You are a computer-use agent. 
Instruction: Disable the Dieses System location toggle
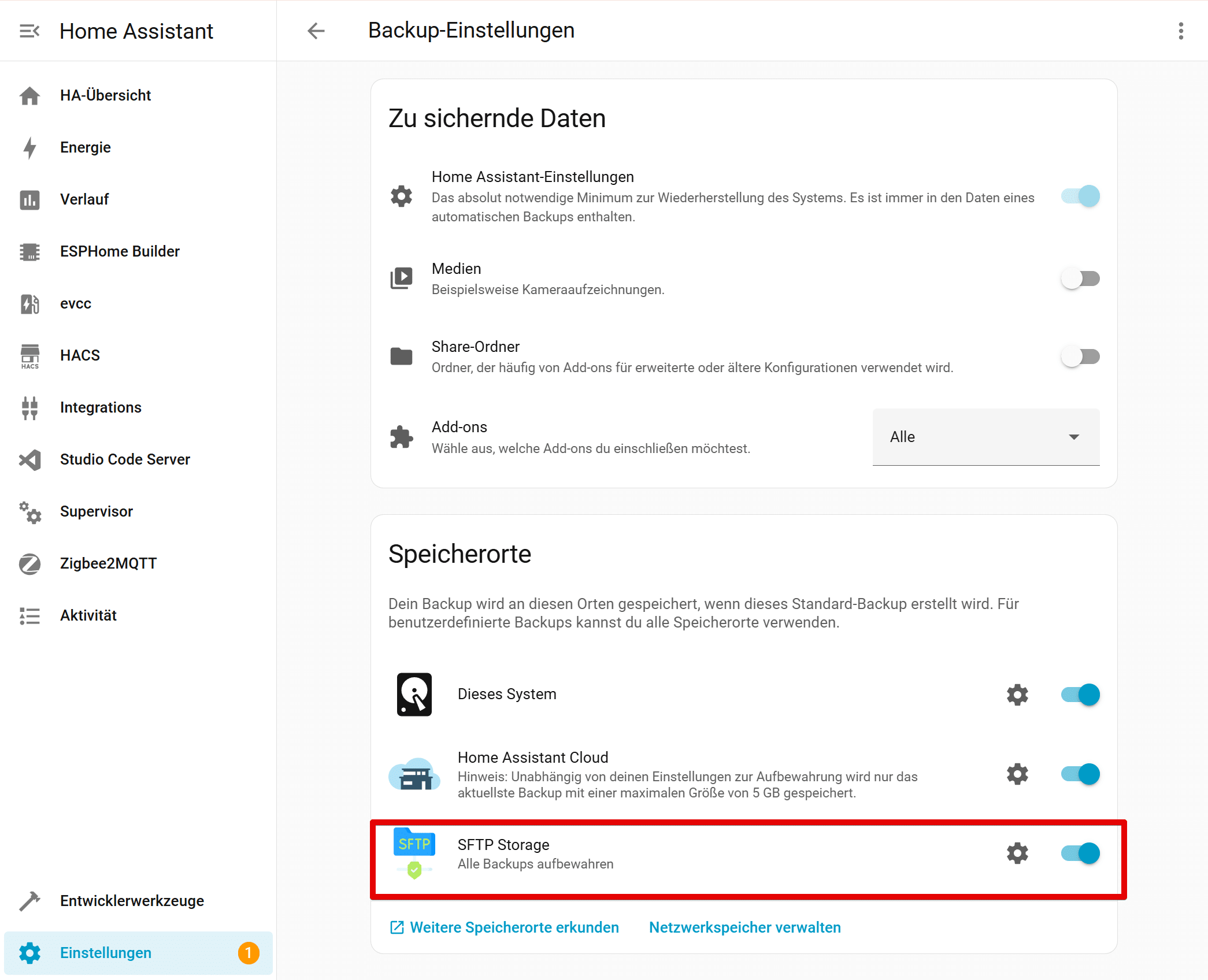click(x=1080, y=694)
